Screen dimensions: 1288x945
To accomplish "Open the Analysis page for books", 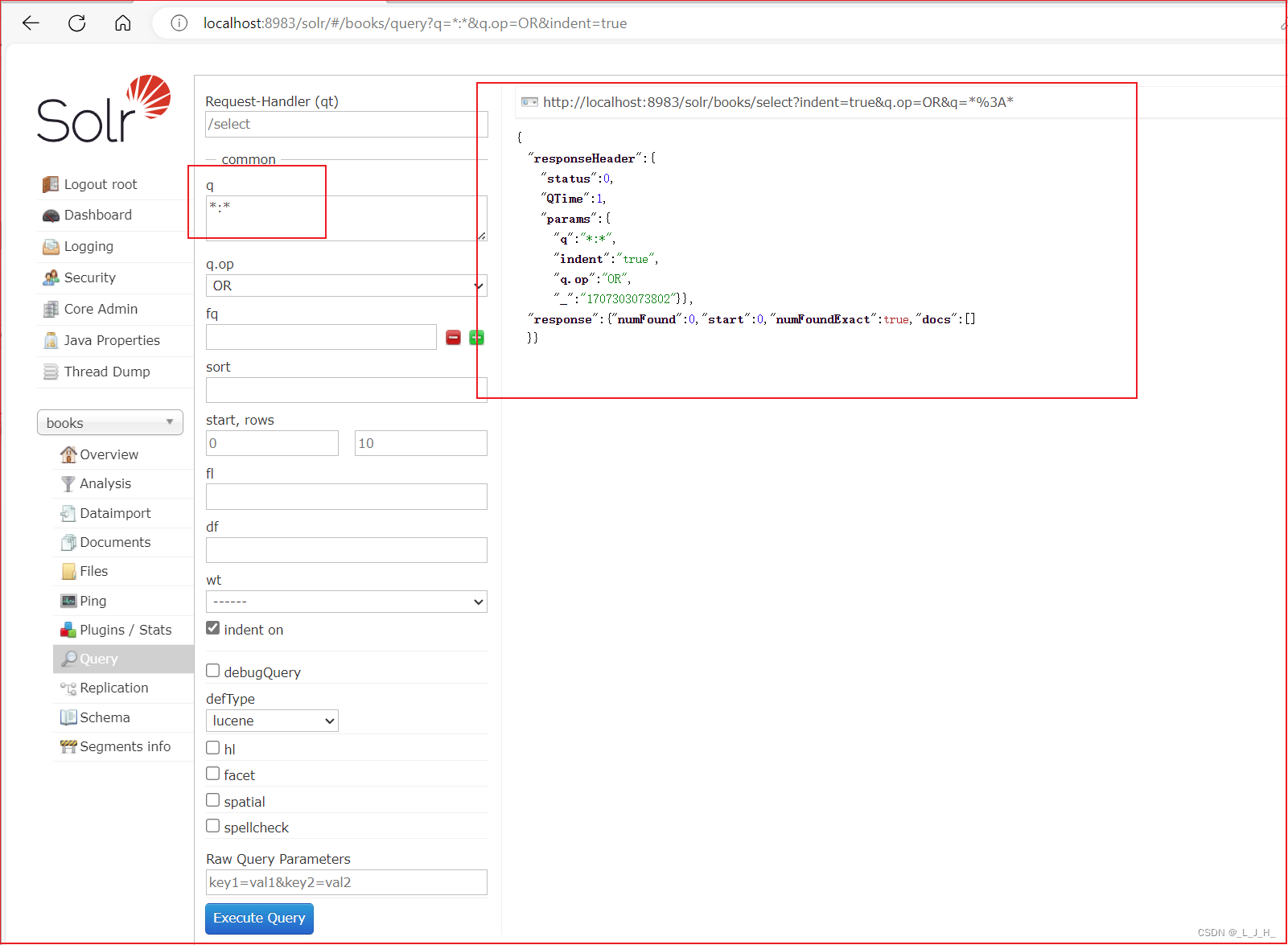I will pos(105,483).
